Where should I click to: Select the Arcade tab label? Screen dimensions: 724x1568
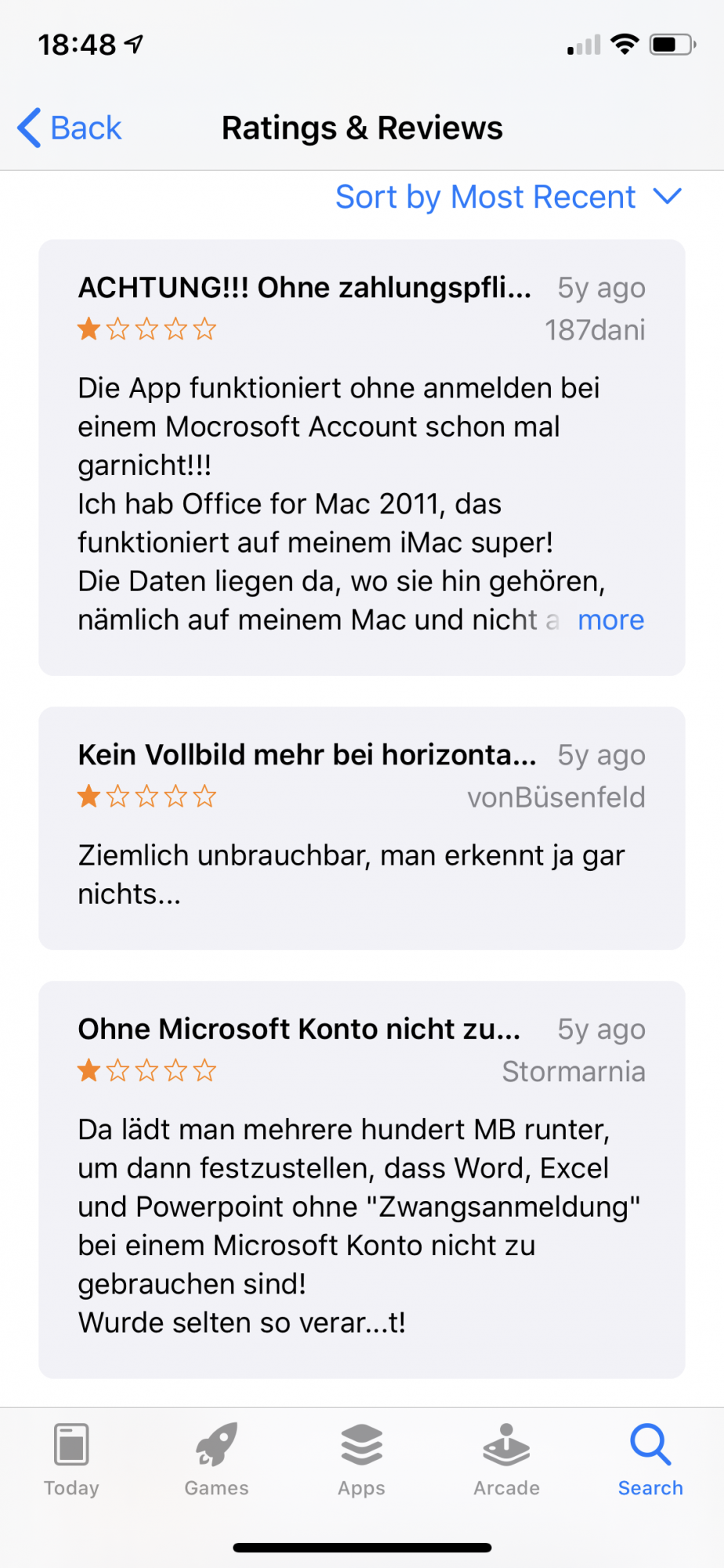click(506, 1488)
